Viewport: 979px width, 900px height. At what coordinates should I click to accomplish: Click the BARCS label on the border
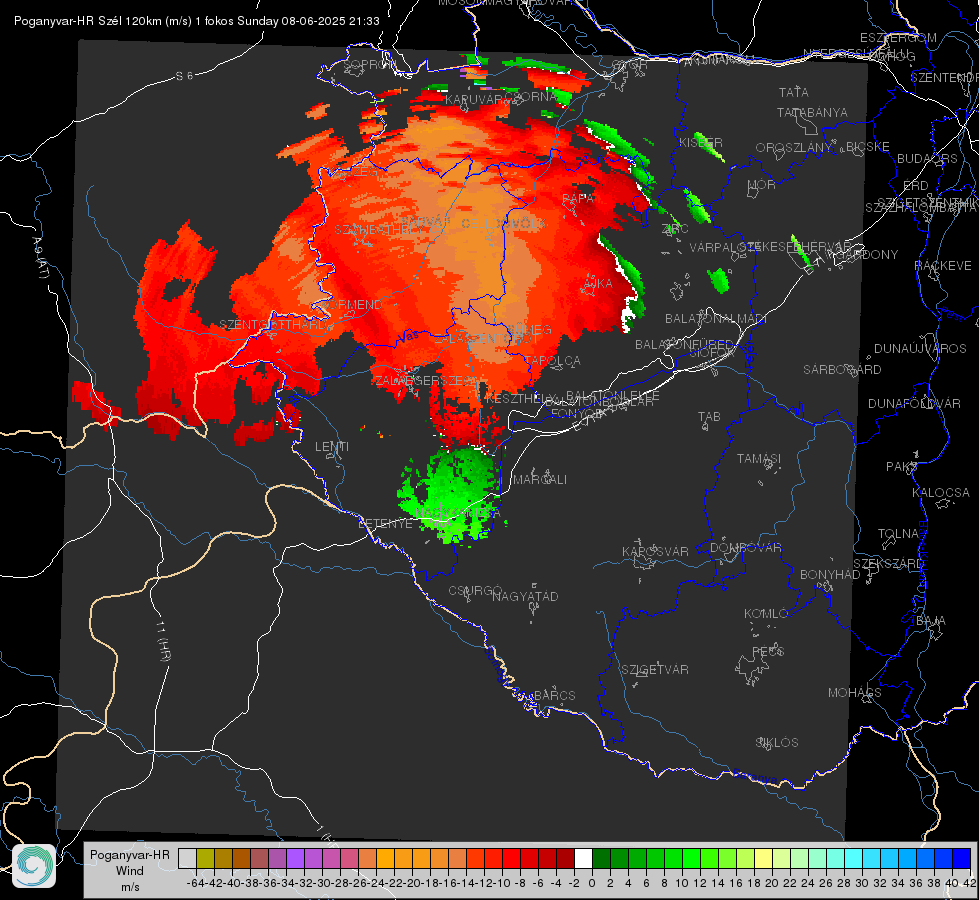tap(554, 695)
